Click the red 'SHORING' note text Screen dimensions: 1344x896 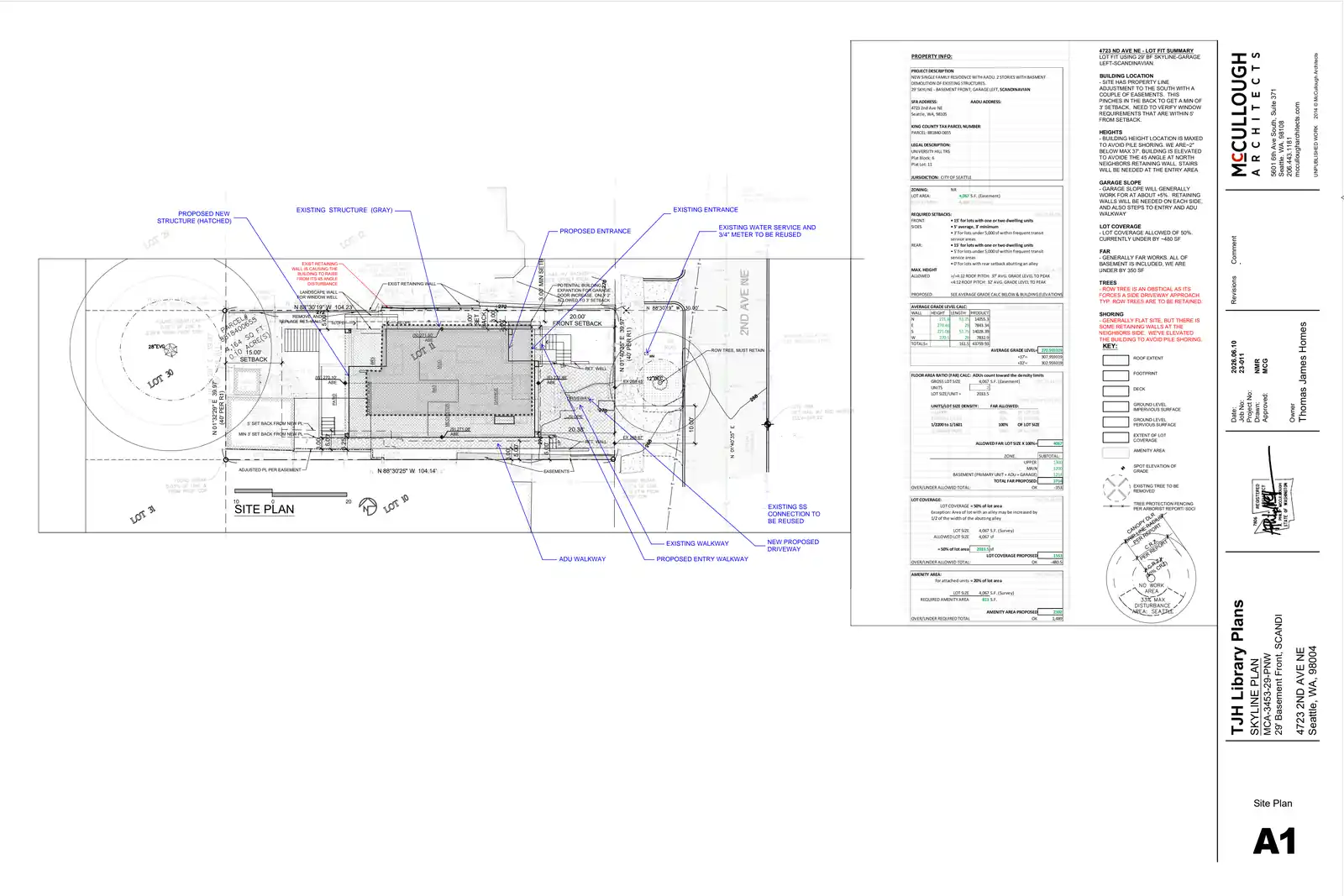tap(1151, 330)
